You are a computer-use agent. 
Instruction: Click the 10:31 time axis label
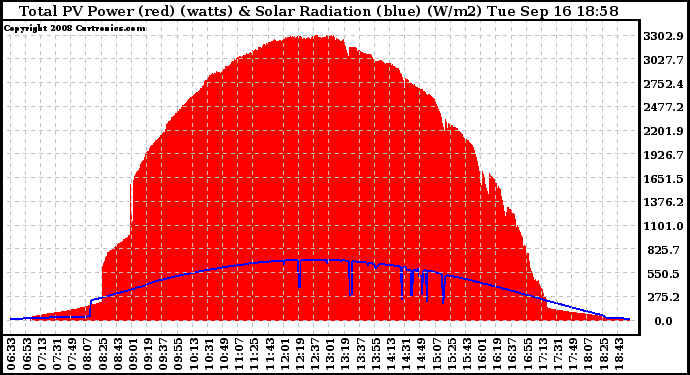pos(208,353)
